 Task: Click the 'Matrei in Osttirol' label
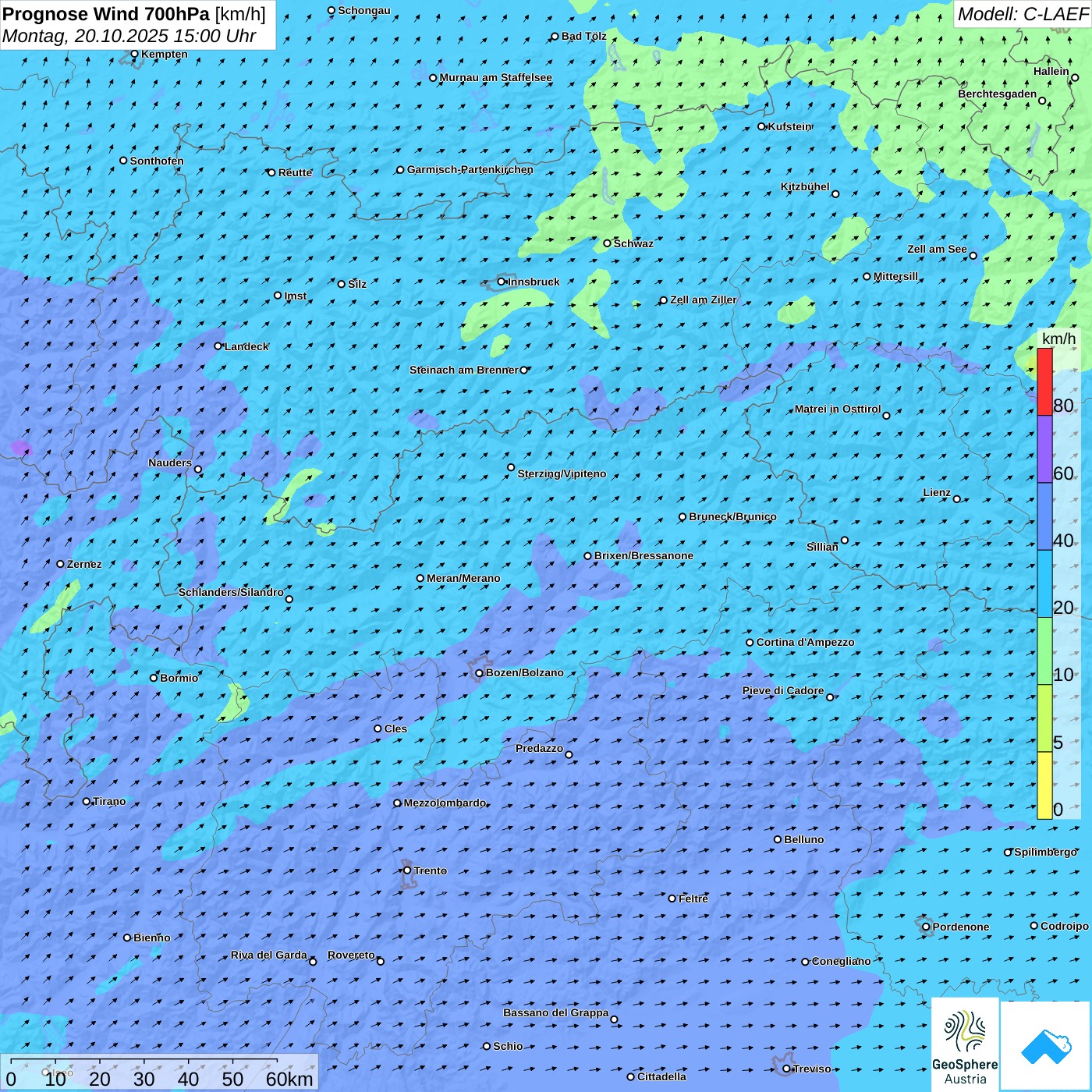click(838, 409)
